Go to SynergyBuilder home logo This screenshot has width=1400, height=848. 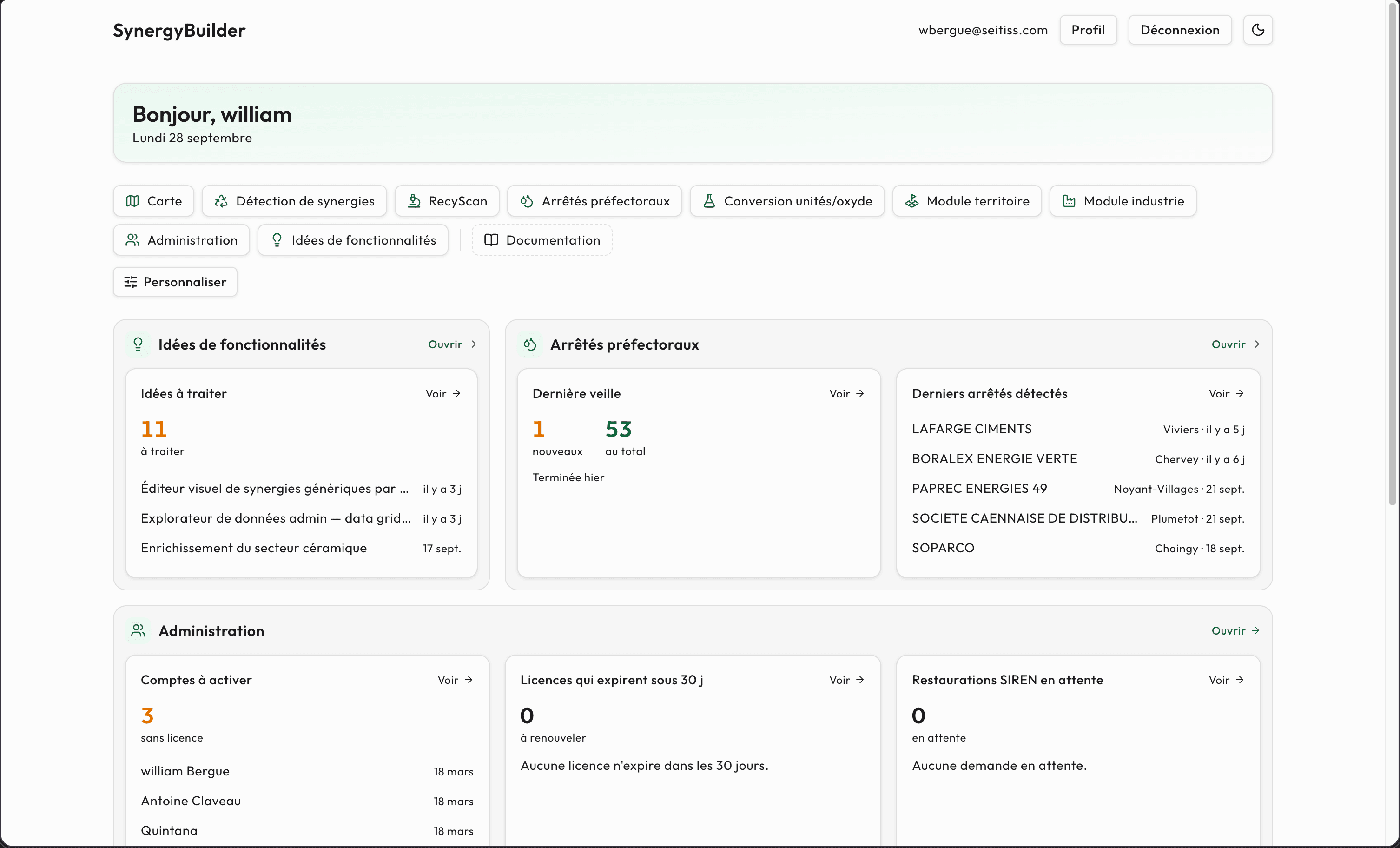coord(179,30)
